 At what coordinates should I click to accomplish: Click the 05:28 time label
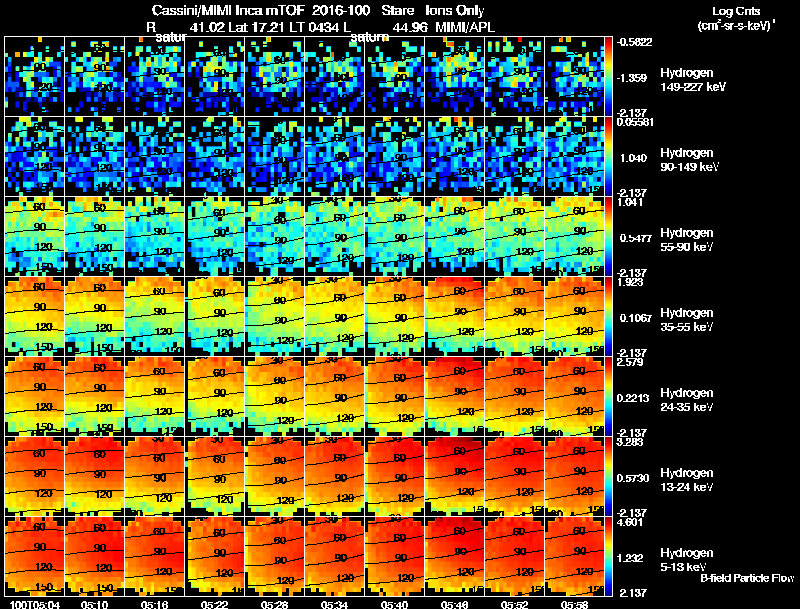[274, 604]
